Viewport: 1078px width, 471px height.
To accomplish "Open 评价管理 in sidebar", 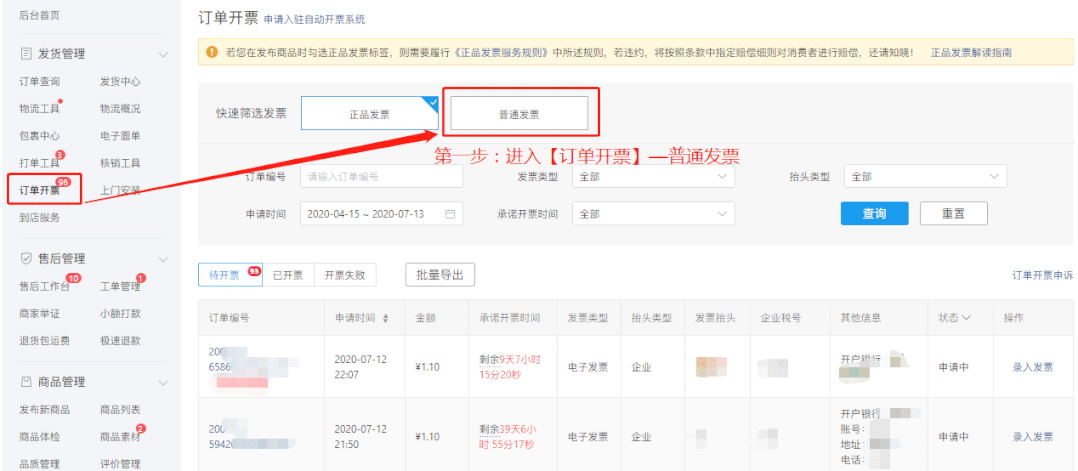I will click(x=120, y=463).
